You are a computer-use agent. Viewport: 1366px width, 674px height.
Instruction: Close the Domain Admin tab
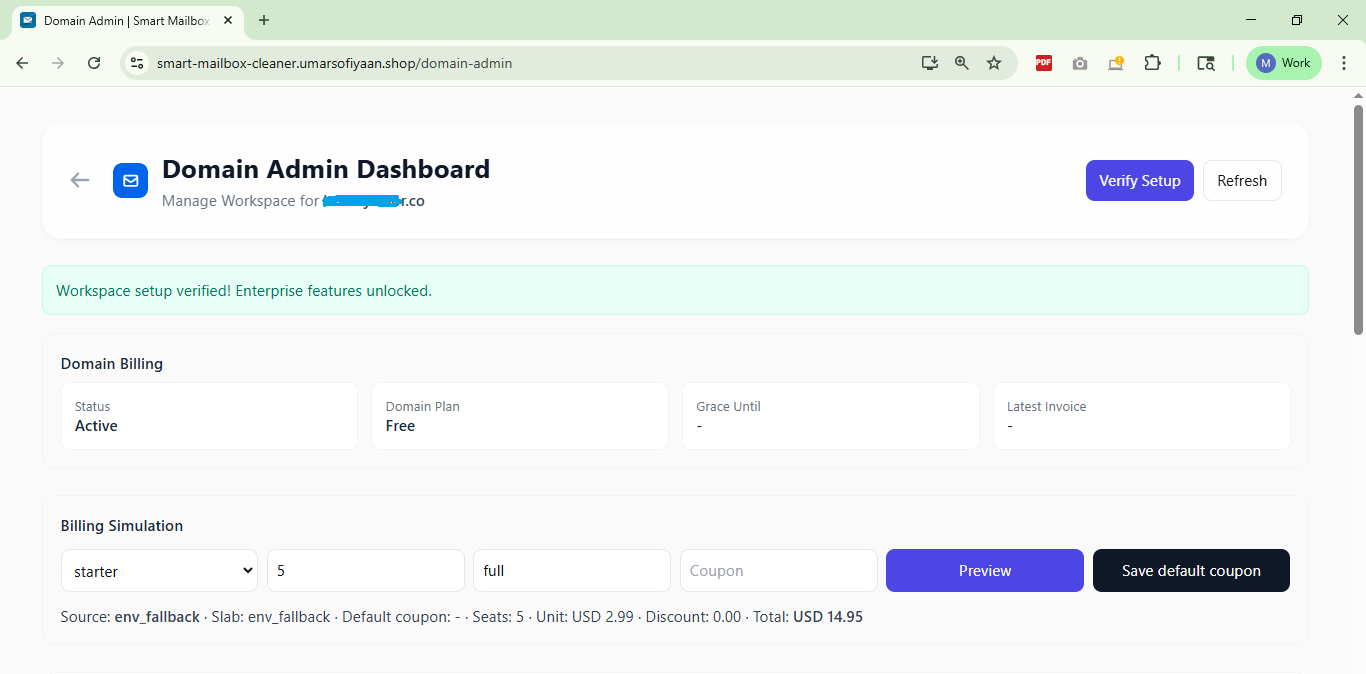point(227,20)
